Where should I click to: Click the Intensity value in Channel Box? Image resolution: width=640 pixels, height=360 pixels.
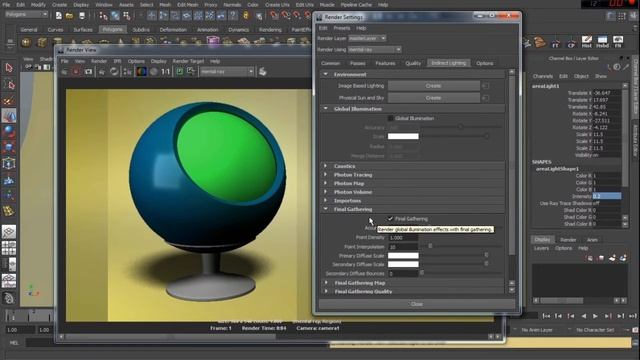click(x=607, y=196)
